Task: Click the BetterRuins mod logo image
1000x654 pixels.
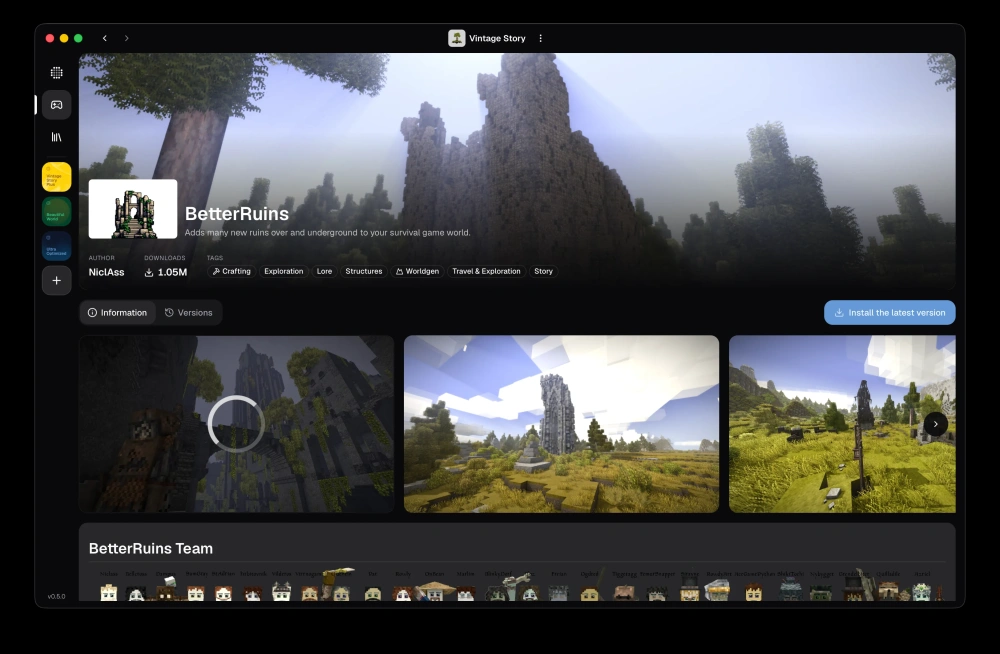Action: pos(133,209)
